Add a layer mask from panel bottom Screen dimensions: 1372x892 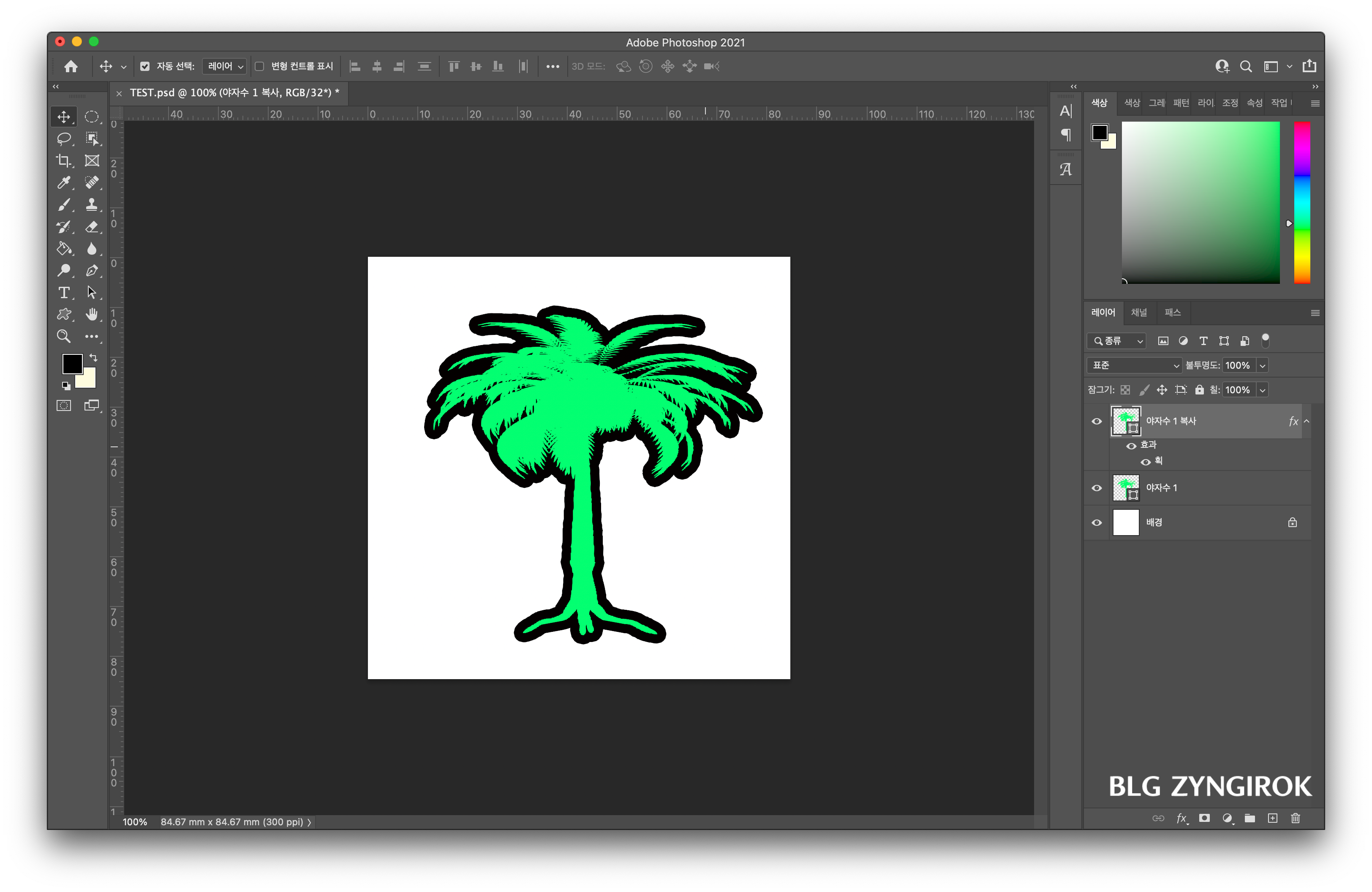coord(1204,818)
